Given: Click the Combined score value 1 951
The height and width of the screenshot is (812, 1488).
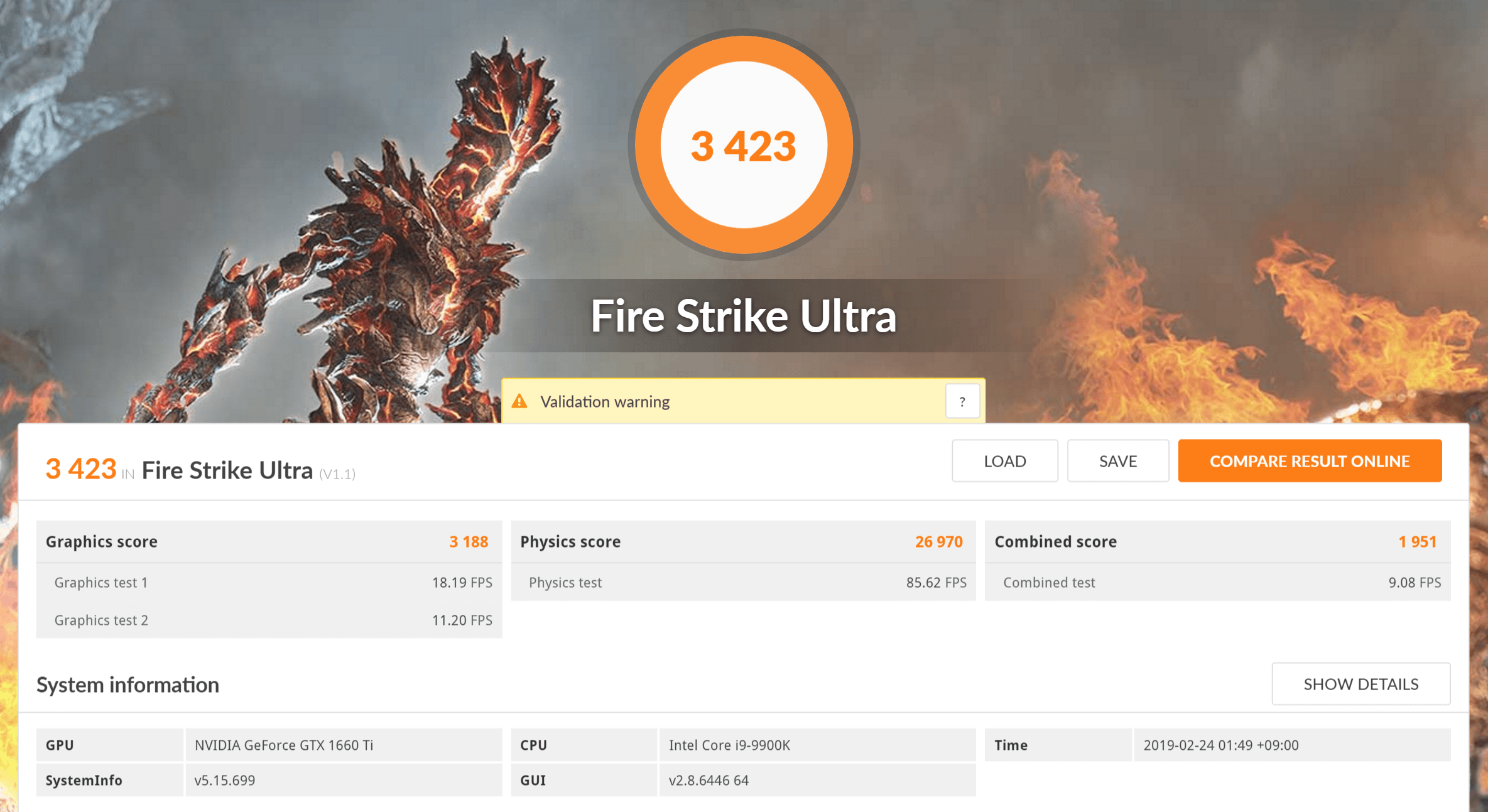Looking at the screenshot, I should (1417, 541).
